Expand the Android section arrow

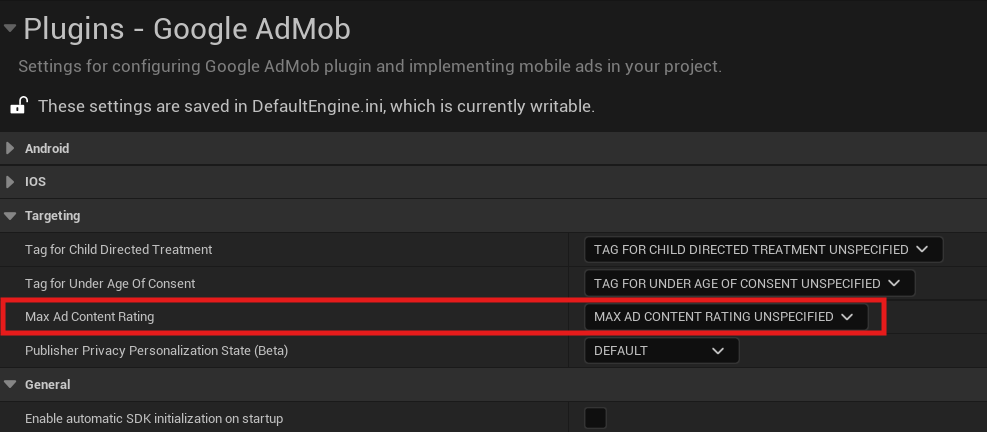click(10, 148)
